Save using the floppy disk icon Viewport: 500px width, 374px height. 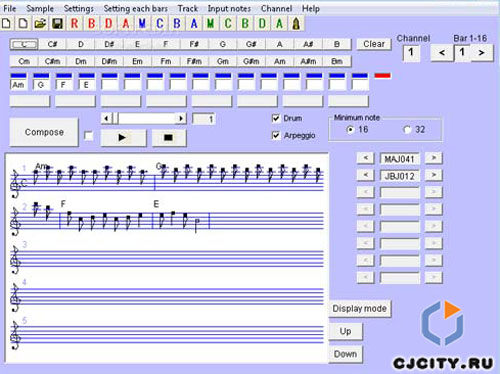[58, 24]
